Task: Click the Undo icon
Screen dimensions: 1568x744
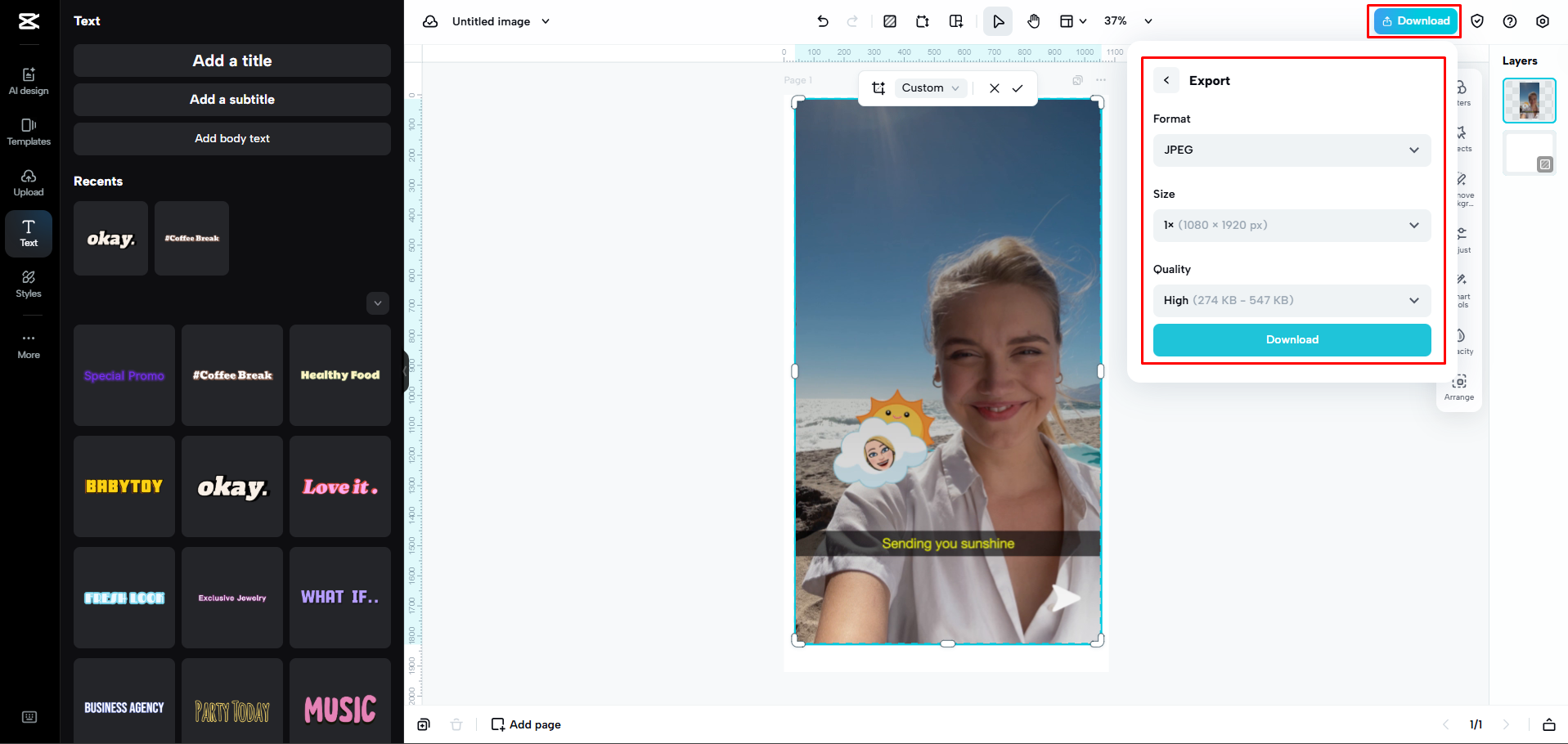Action: coord(823,21)
